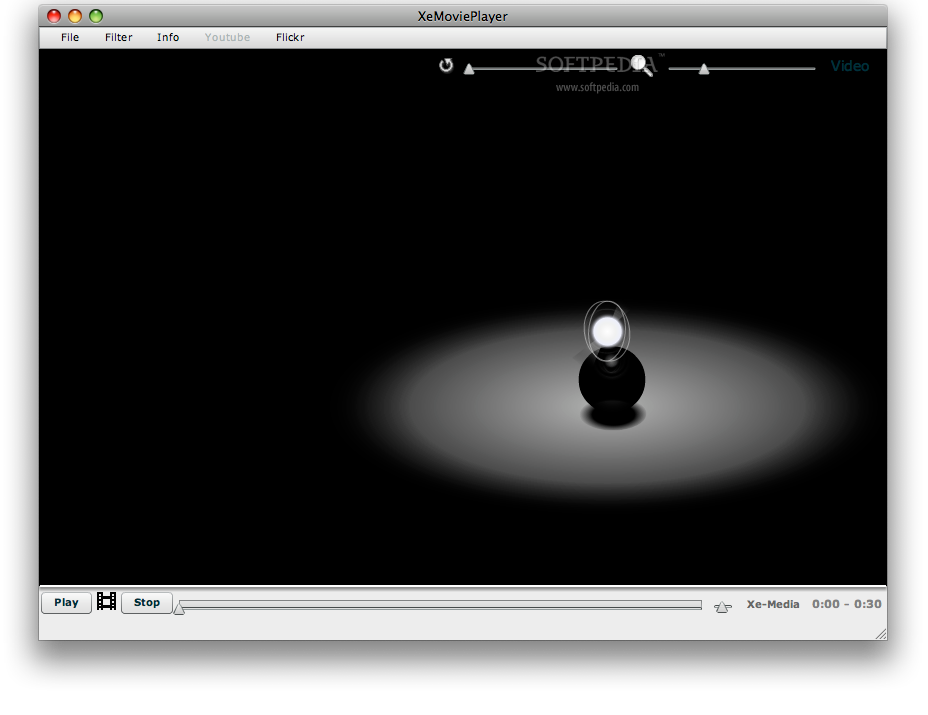This screenshot has height=715, width=928.
Task: Click the middle of the seek bar
Action: coord(440,604)
